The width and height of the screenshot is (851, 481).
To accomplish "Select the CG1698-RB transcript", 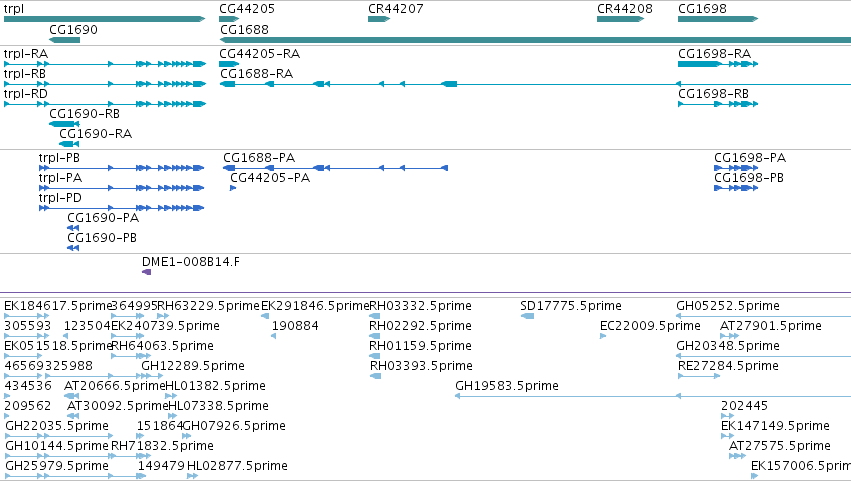I will point(718,104).
